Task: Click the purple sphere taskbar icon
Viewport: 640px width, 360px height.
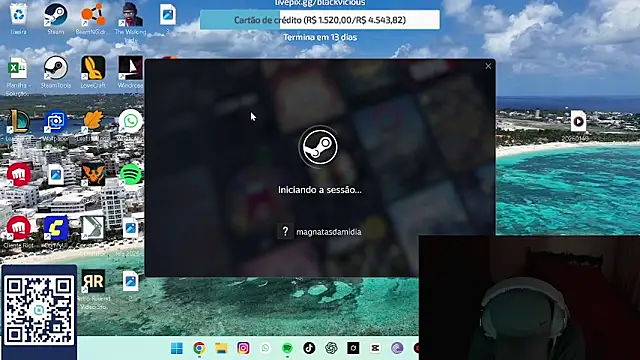Action: point(397,348)
